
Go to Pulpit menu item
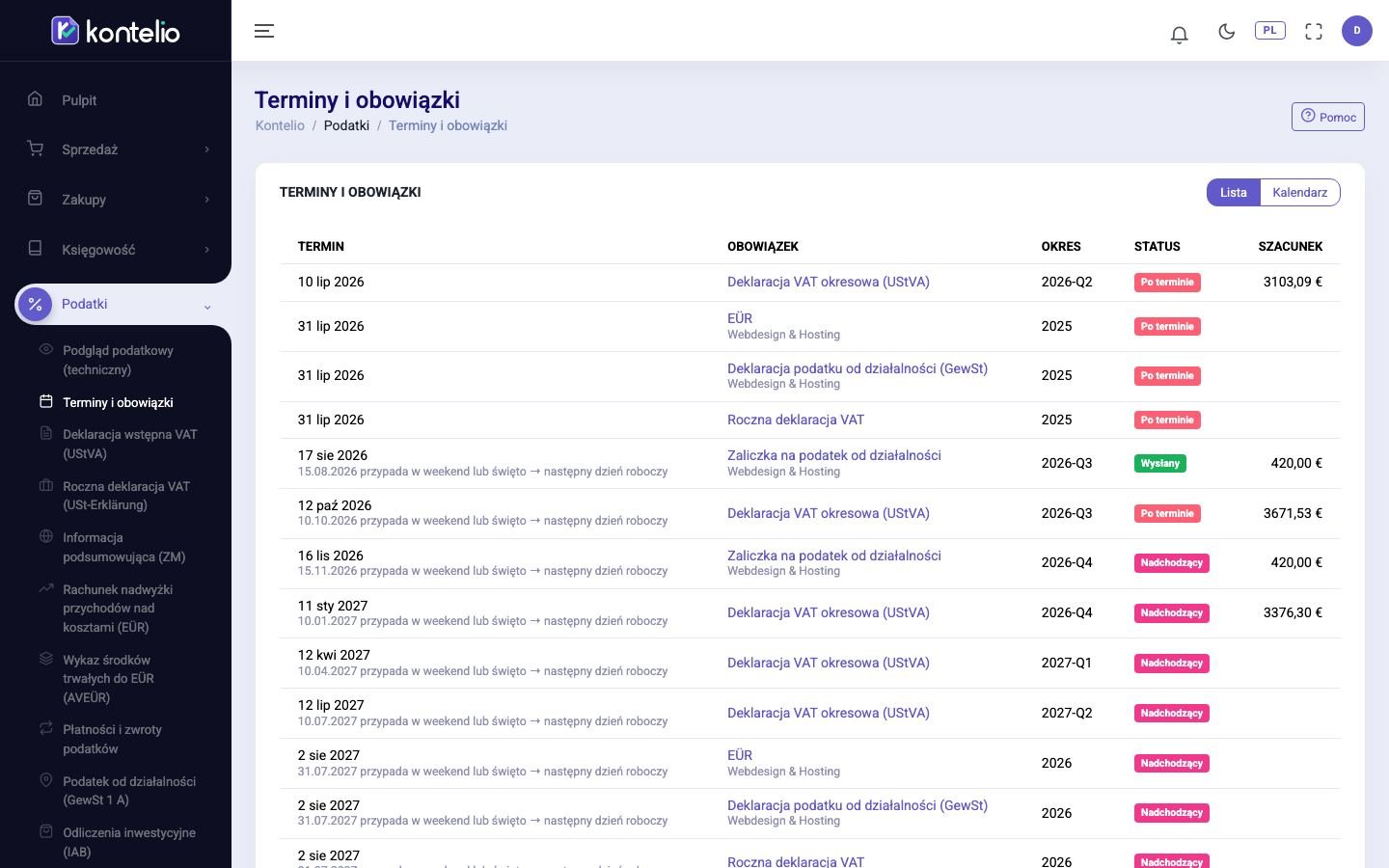[x=79, y=100]
